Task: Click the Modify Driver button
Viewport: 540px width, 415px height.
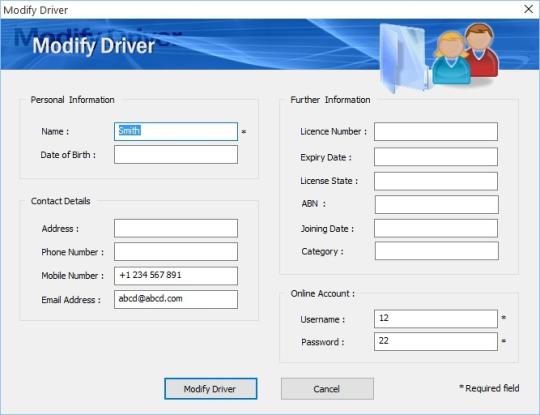Action: (x=210, y=389)
